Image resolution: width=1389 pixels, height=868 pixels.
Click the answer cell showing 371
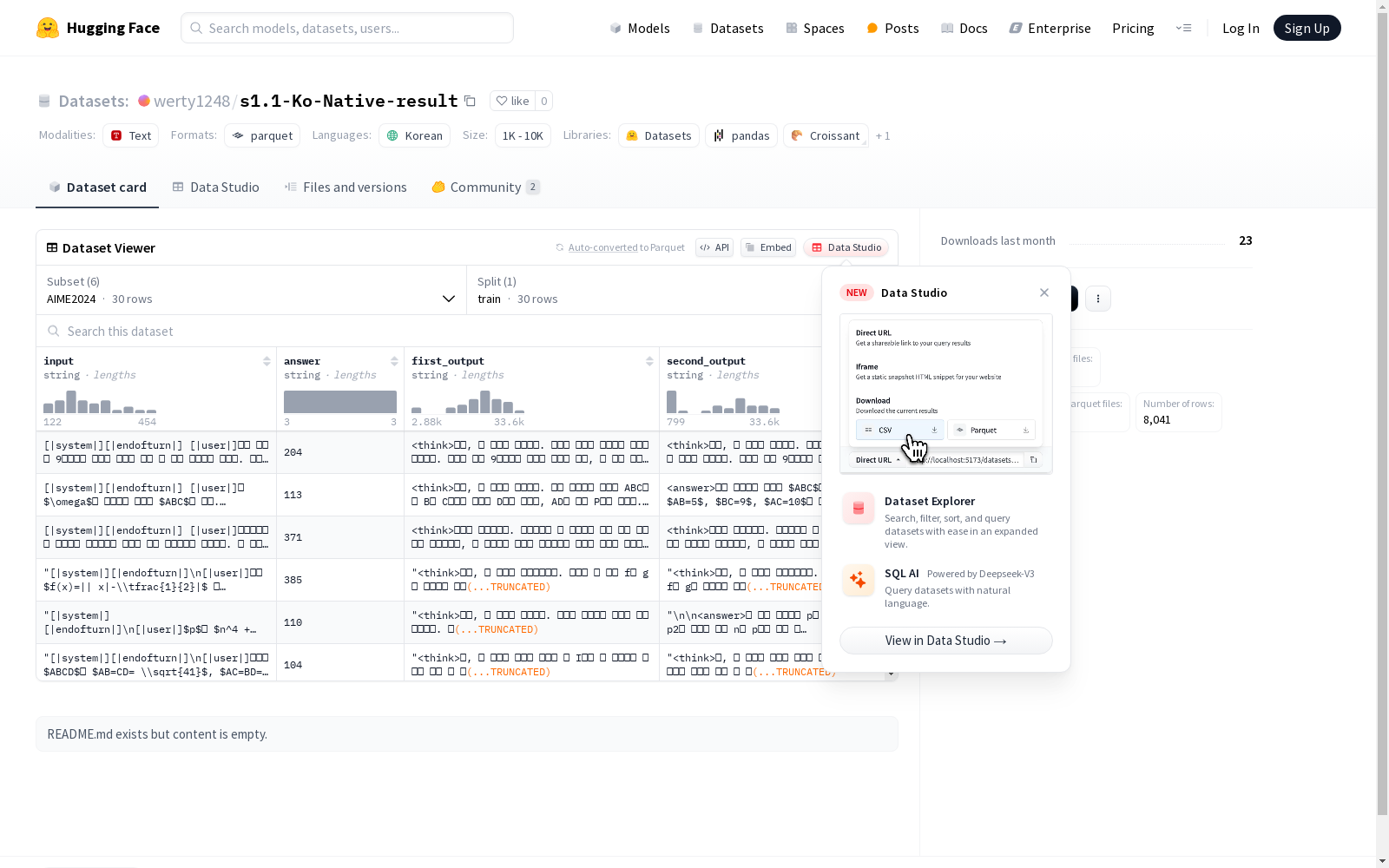340,537
